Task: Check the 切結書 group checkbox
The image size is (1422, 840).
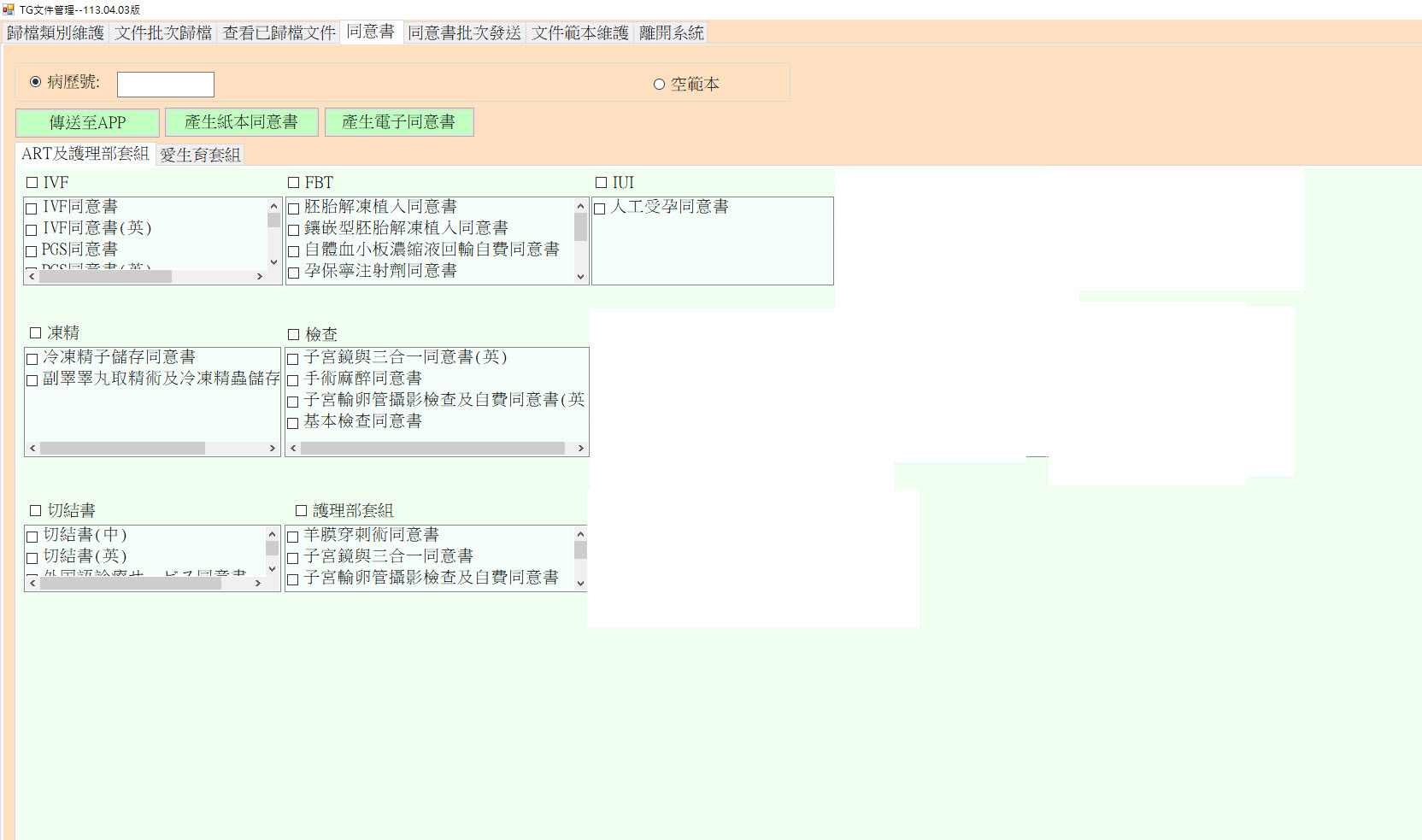Action: (x=36, y=510)
